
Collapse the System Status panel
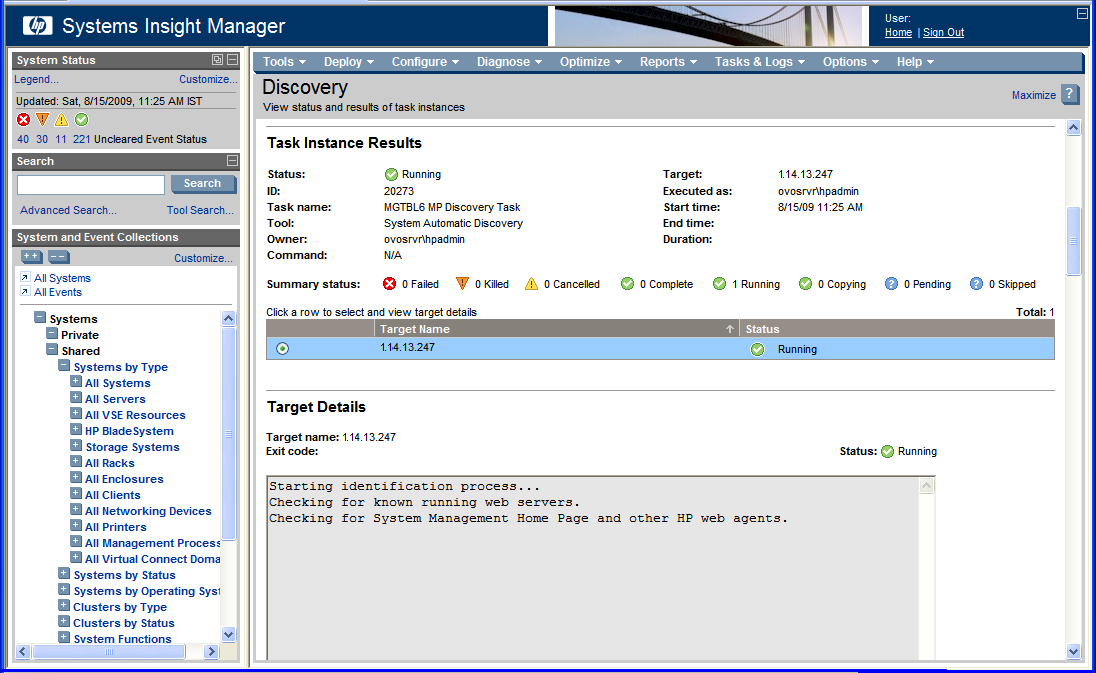pos(232,60)
